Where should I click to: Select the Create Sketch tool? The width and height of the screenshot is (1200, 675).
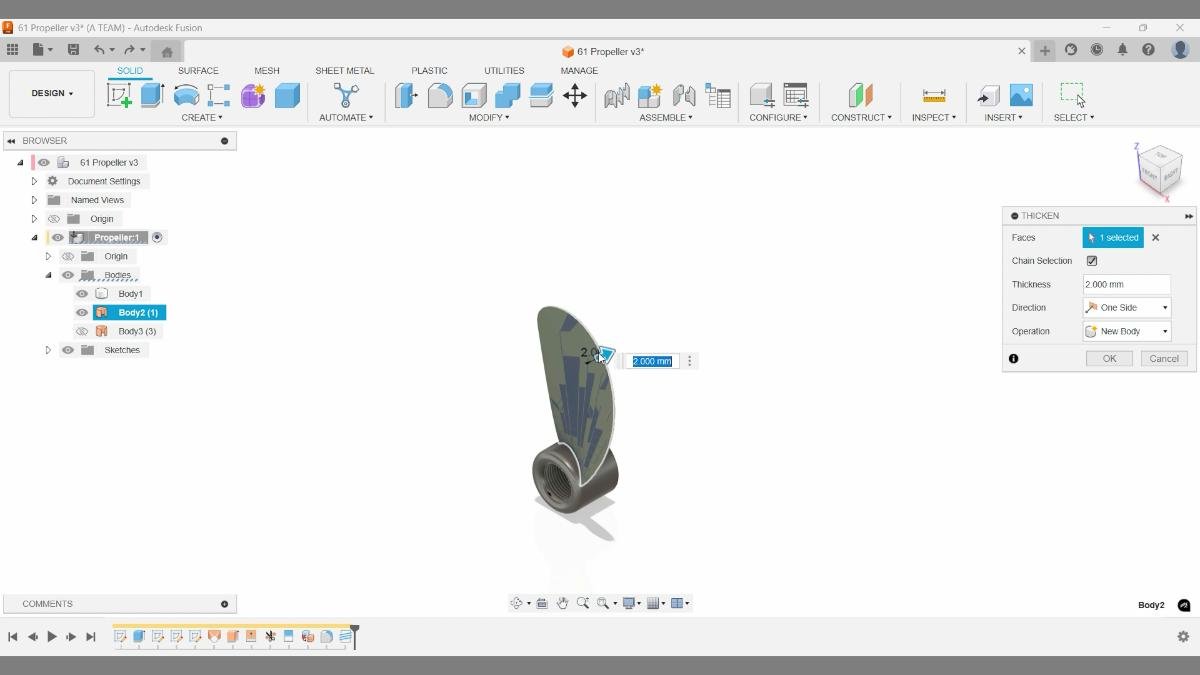[x=121, y=93]
